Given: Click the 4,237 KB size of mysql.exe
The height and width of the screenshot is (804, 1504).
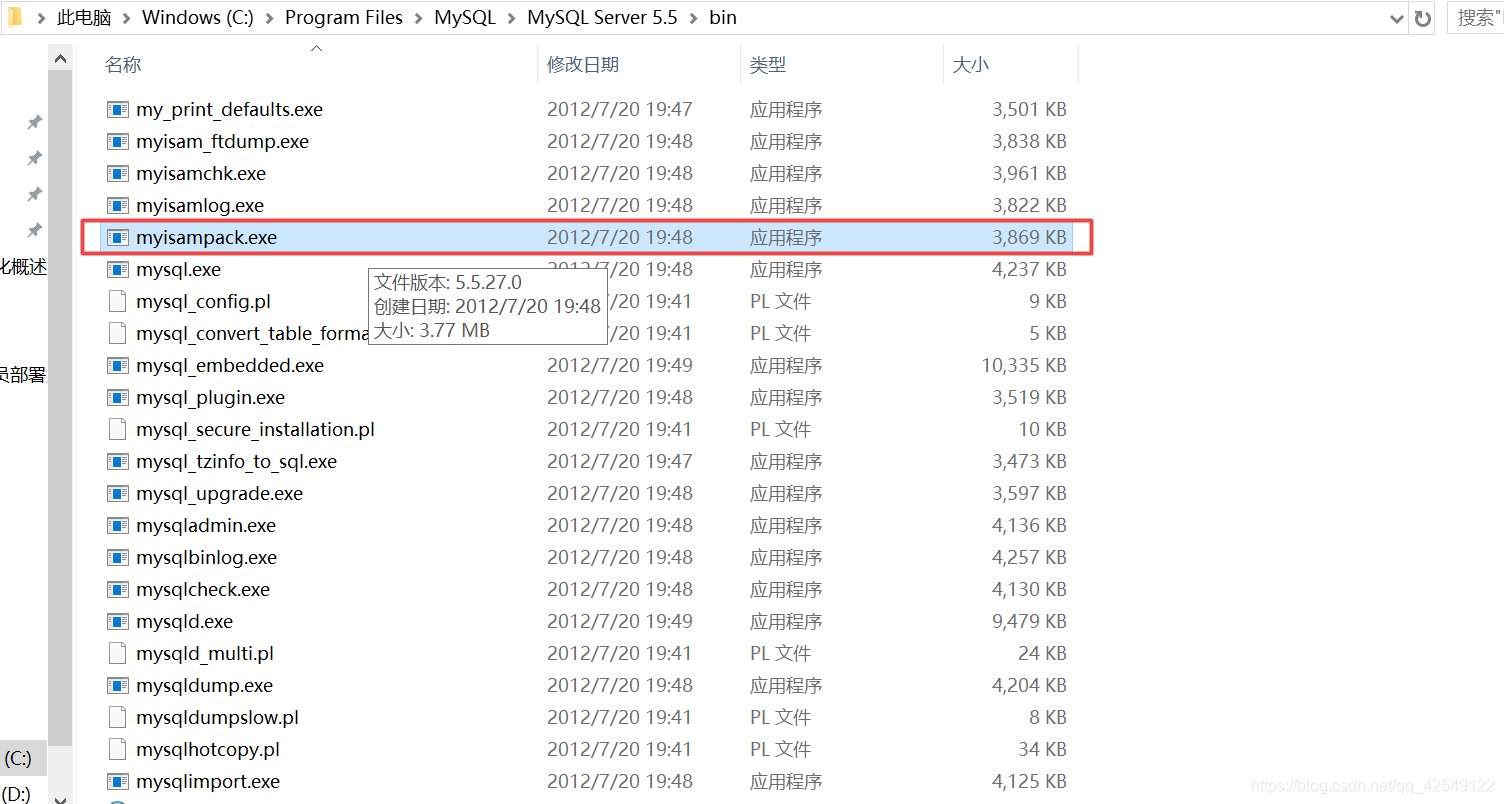Looking at the screenshot, I should [1029, 270].
